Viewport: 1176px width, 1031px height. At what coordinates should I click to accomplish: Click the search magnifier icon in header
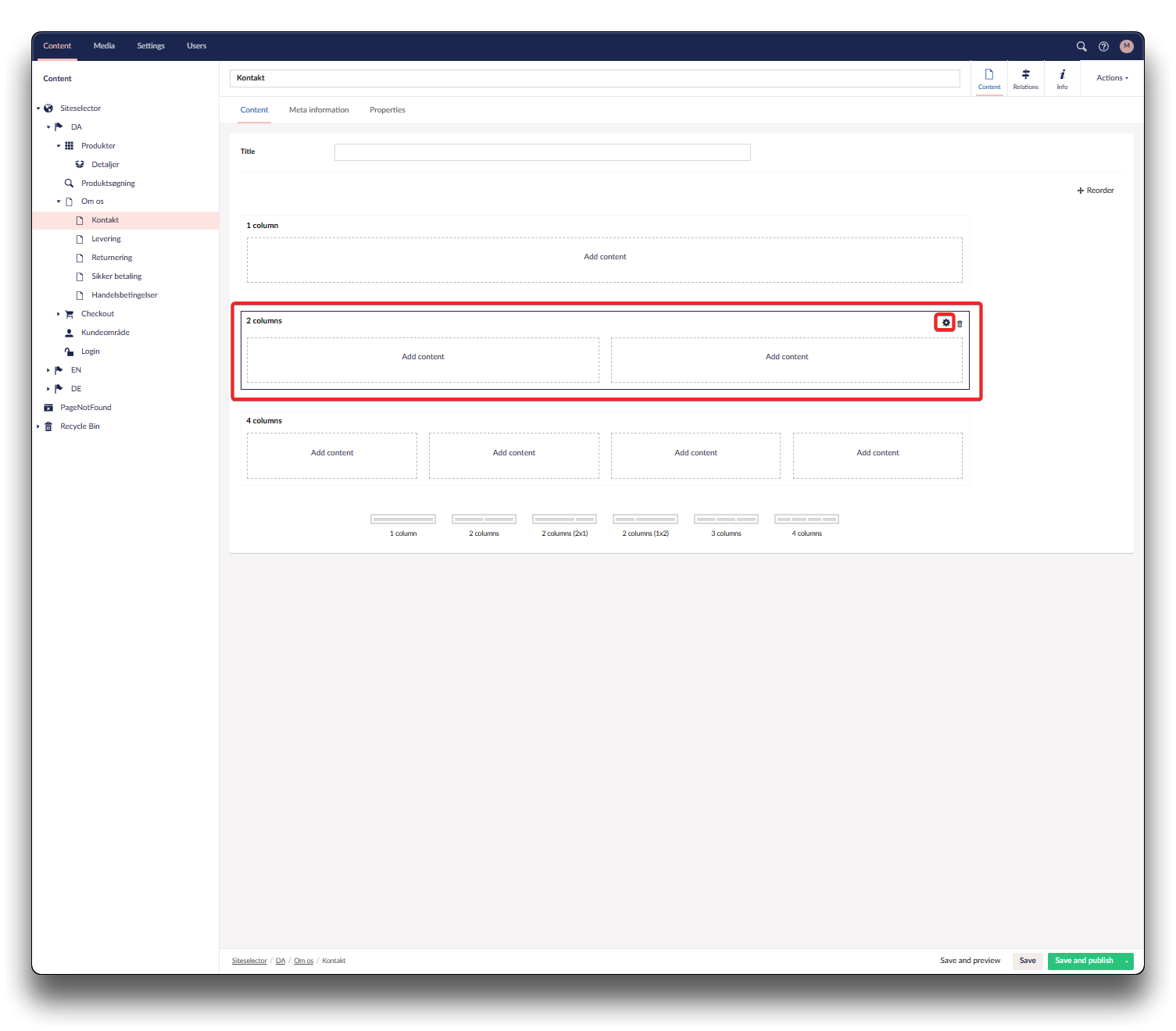(1081, 46)
